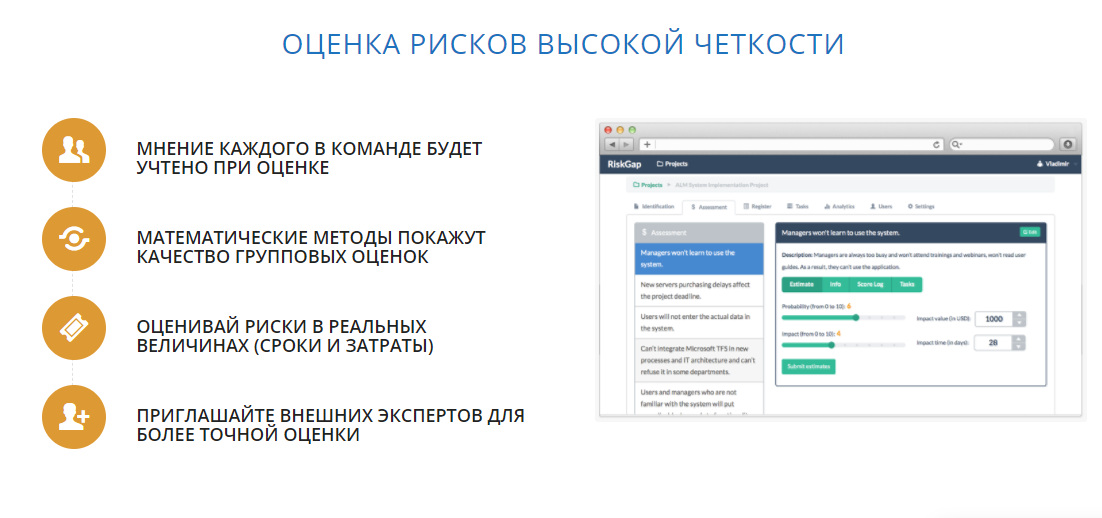The height and width of the screenshot is (518, 1102).
Task: Click the Impact time stepper arrows
Action: tap(1020, 343)
